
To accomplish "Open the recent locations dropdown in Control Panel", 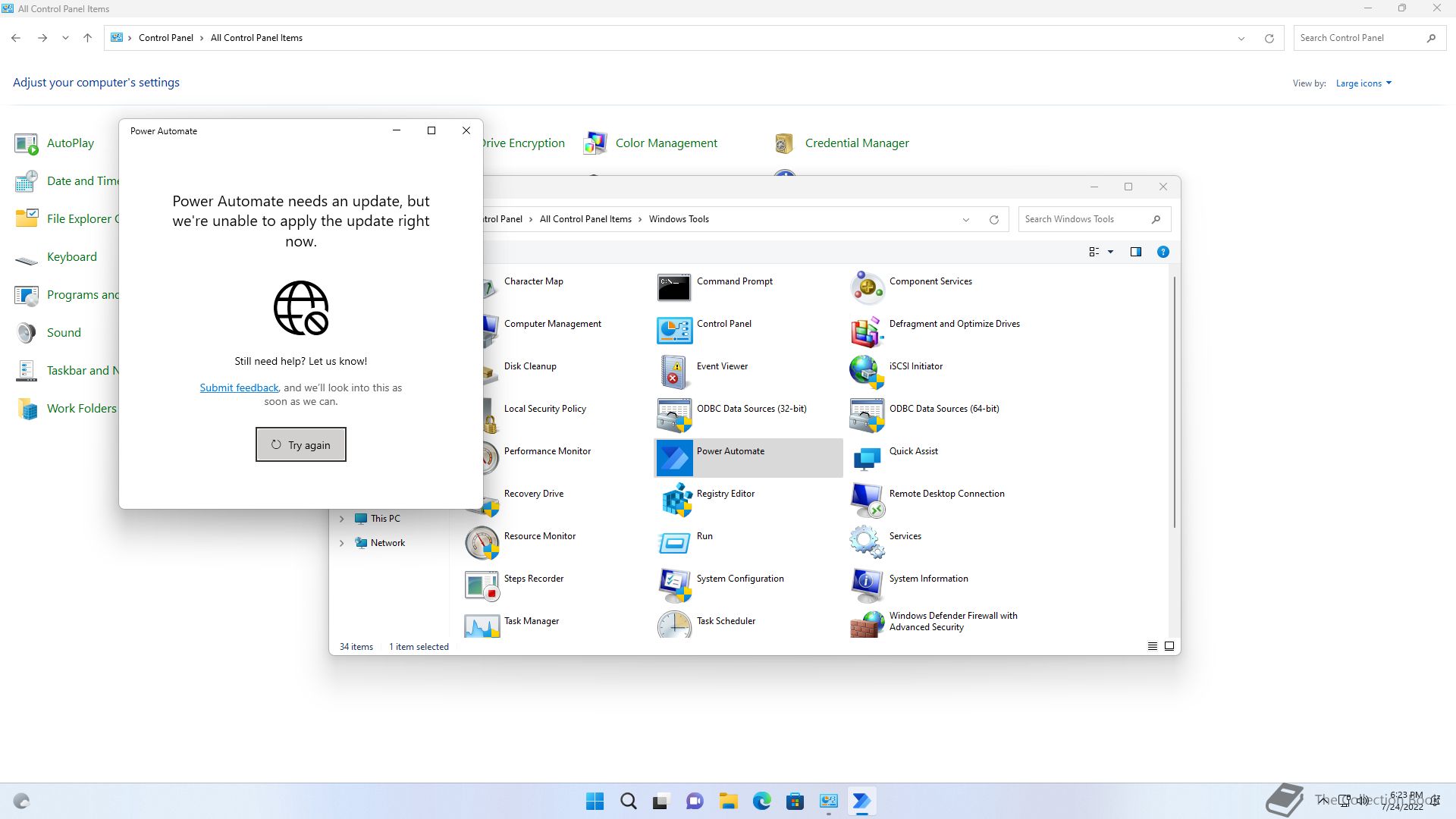I will coord(65,38).
